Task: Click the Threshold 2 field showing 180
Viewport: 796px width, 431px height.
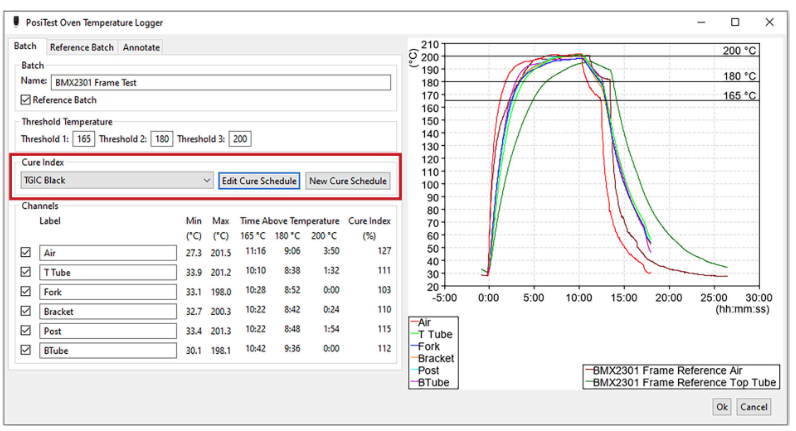Action: [x=161, y=139]
